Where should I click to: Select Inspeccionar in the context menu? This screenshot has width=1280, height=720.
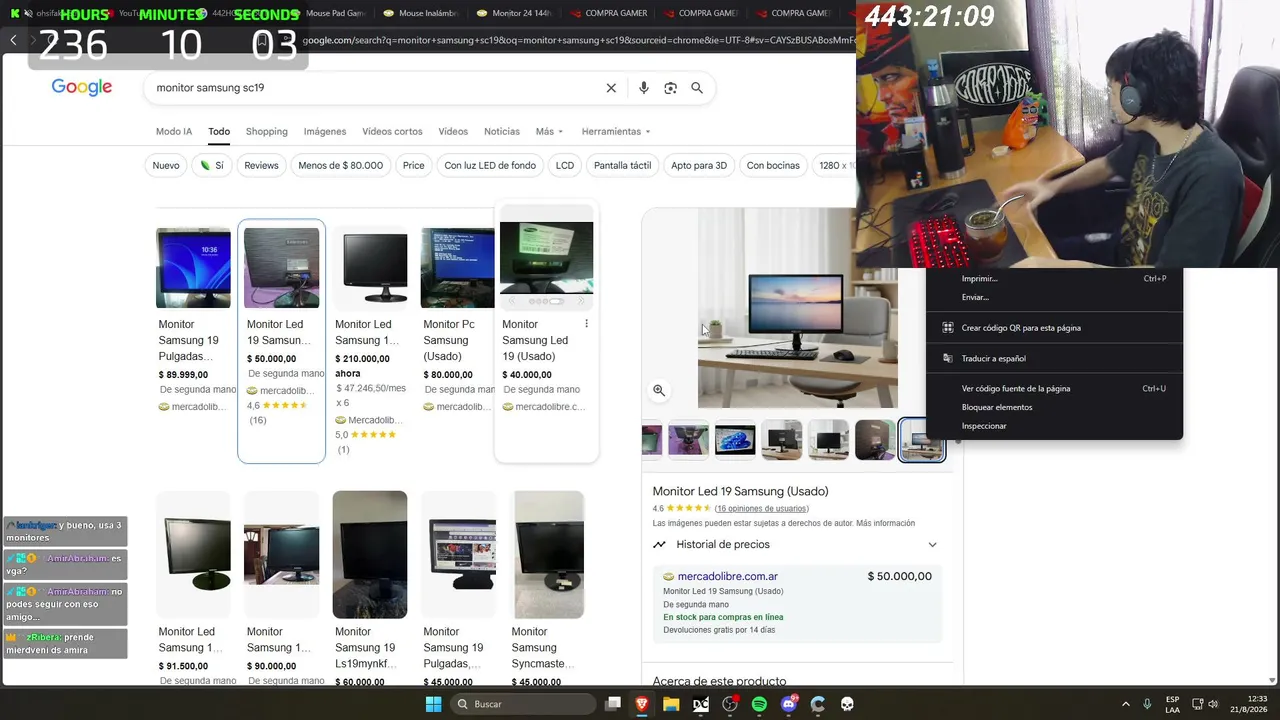pos(1054,426)
